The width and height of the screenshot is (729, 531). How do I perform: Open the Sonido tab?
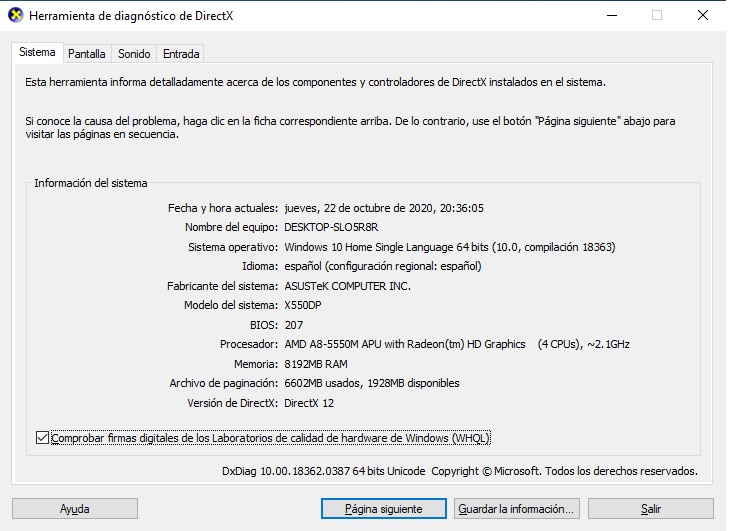pyautogui.click(x=134, y=54)
